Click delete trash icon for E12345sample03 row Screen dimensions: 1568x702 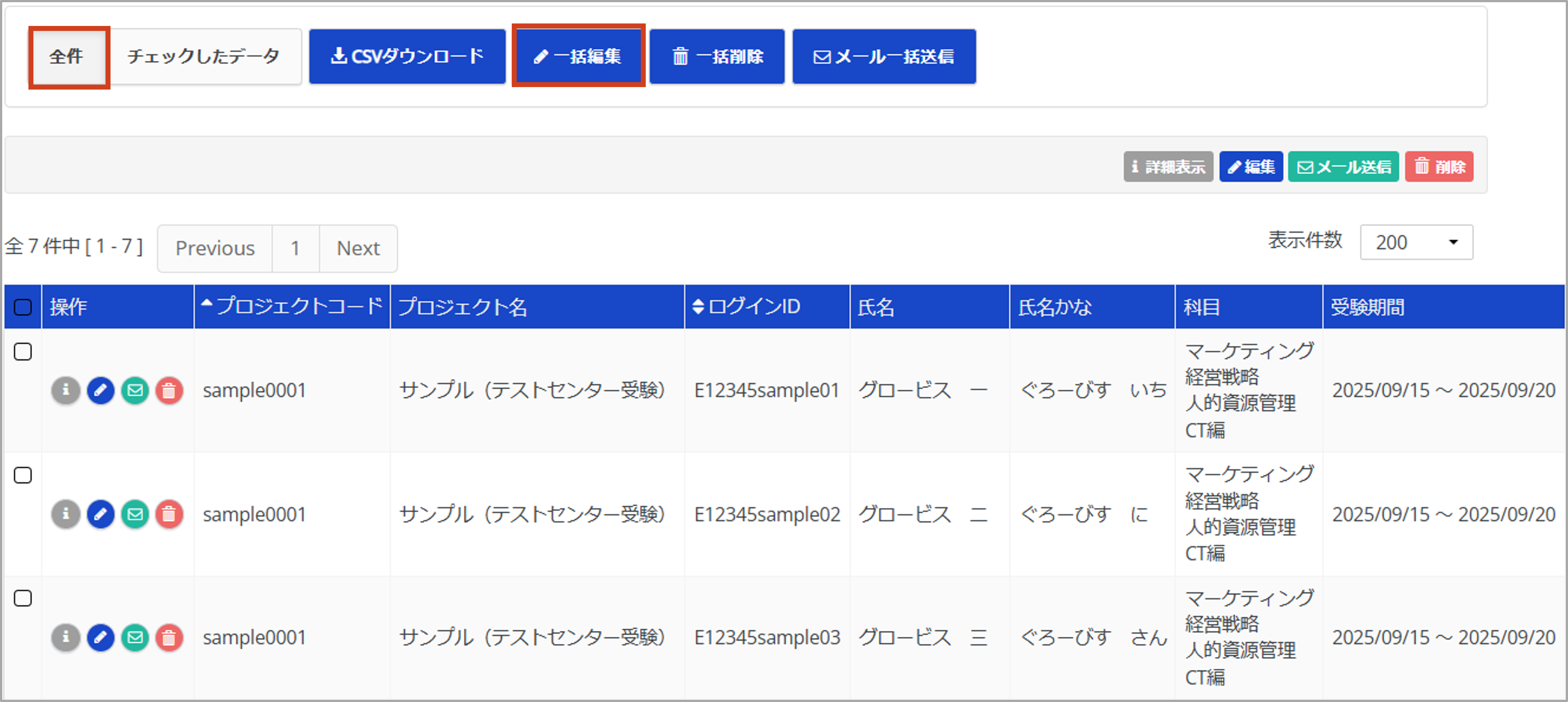coord(169,637)
